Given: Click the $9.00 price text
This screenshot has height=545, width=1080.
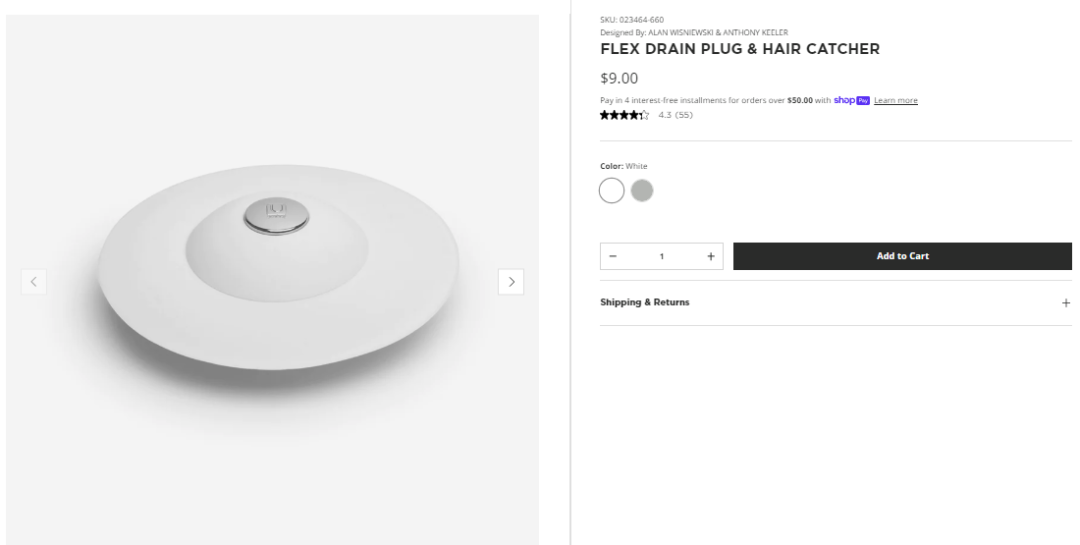Looking at the screenshot, I should point(619,79).
